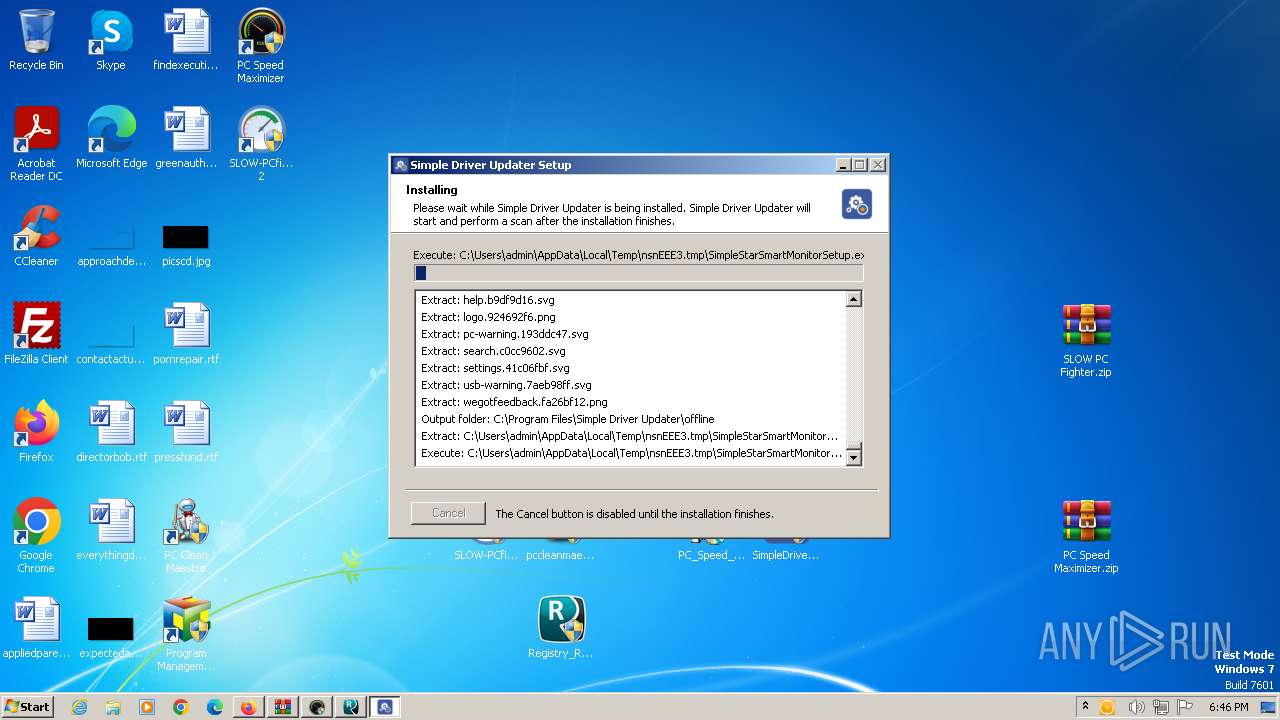Image resolution: width=1280 pixels, height=720 pixels.
Task: Click the log list scroll-down arrow
Action: point(854,457)
